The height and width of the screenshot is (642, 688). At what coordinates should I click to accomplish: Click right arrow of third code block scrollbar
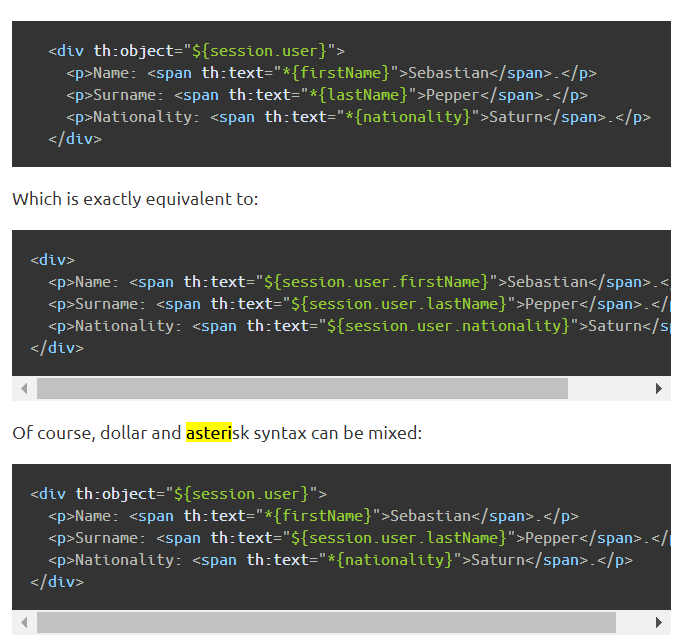coord(658,622)
